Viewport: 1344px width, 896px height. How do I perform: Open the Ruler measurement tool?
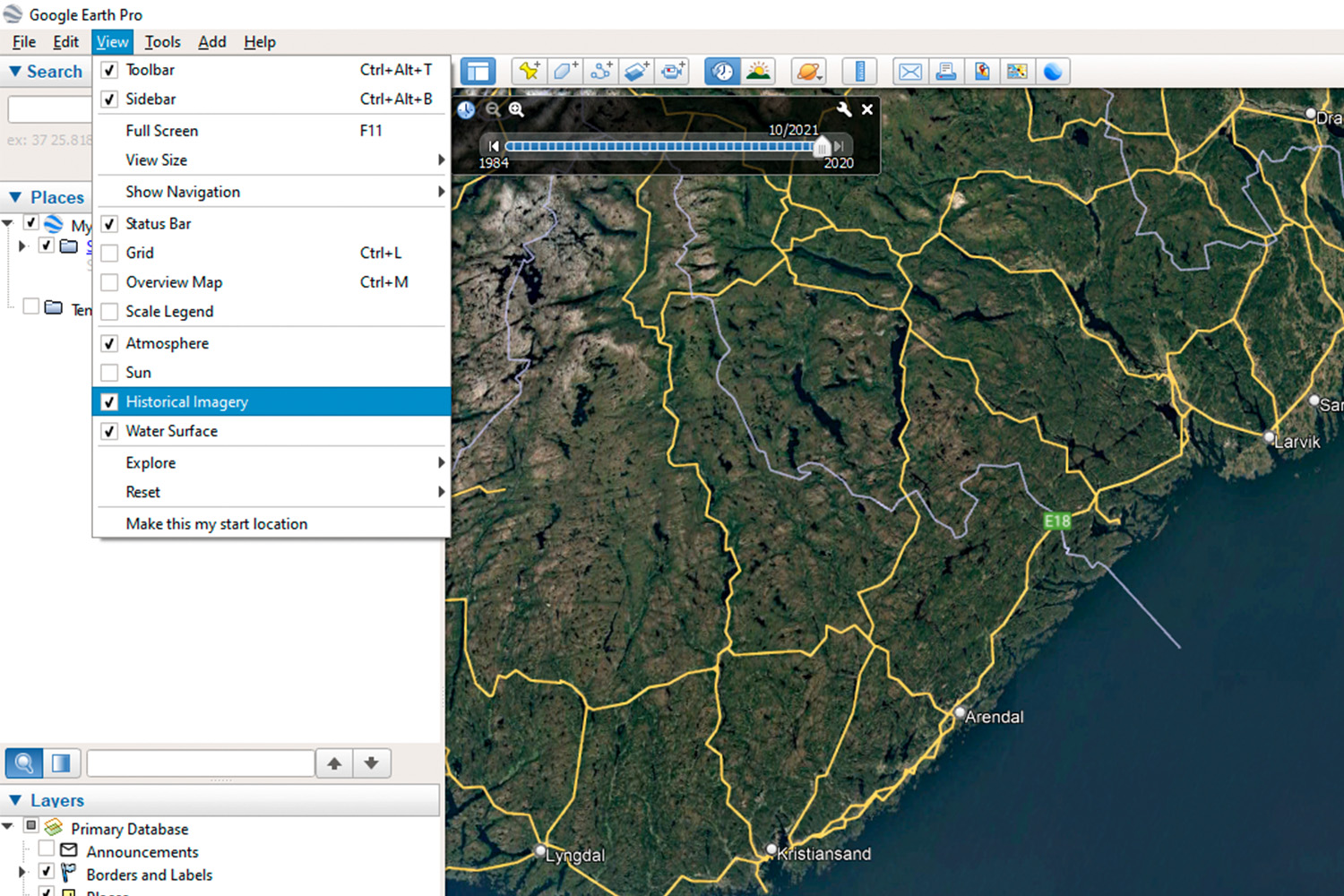[859, 71]
